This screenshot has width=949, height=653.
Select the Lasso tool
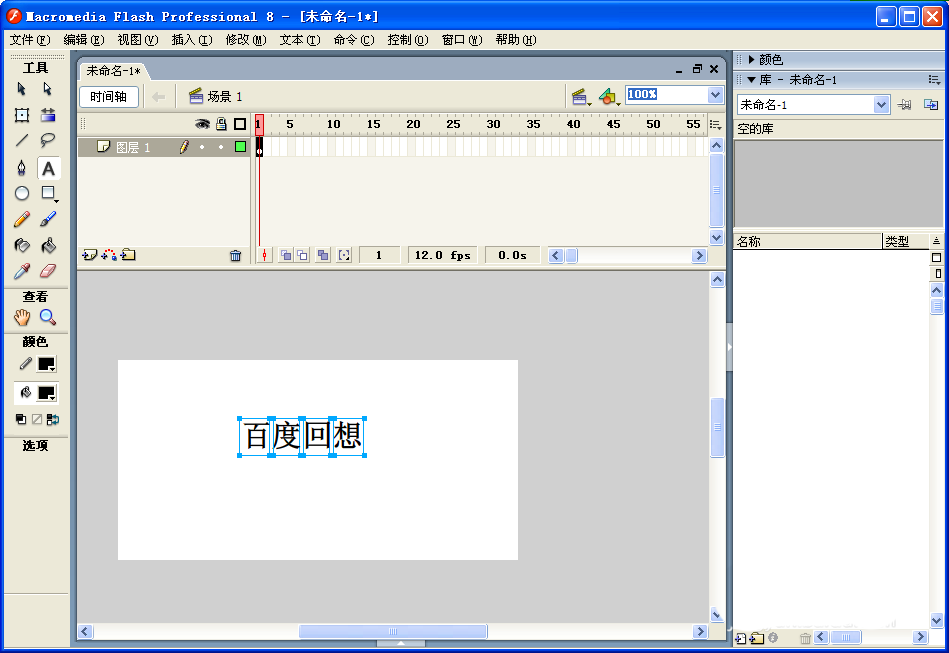coord(48,141)
